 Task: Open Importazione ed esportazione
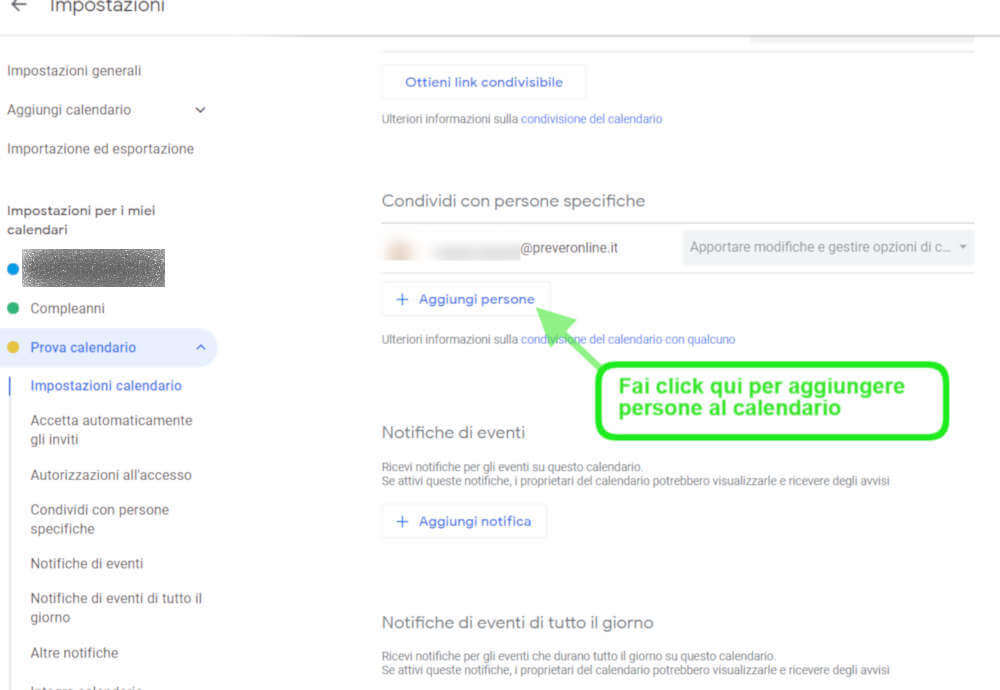point(100,149)
